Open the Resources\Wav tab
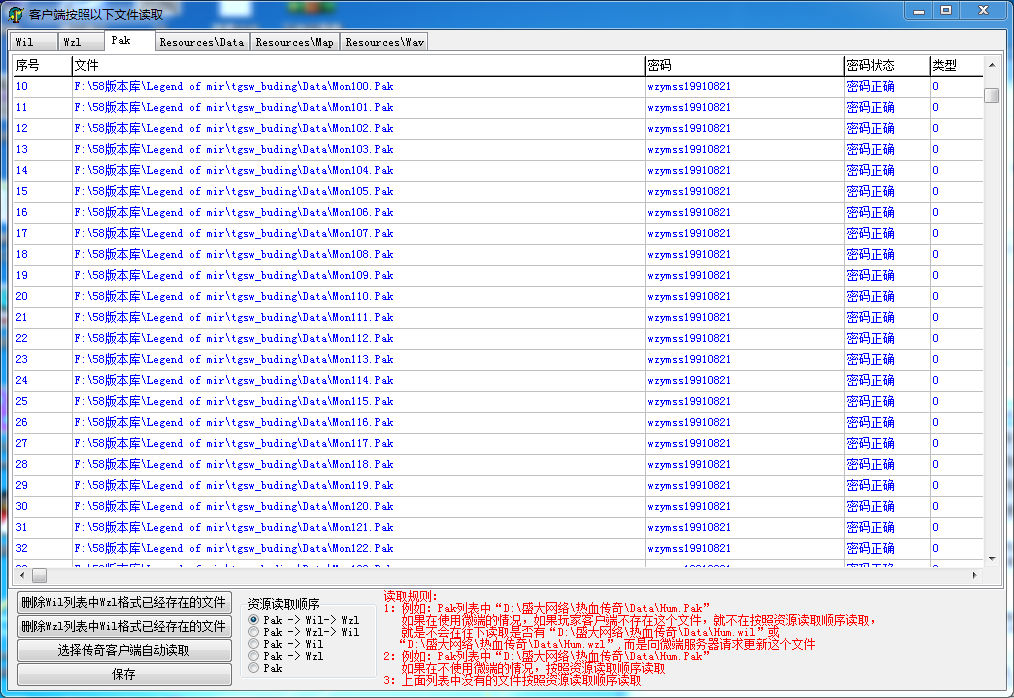The height and width of the screenshot is (698, 1014). pos(384,42)
